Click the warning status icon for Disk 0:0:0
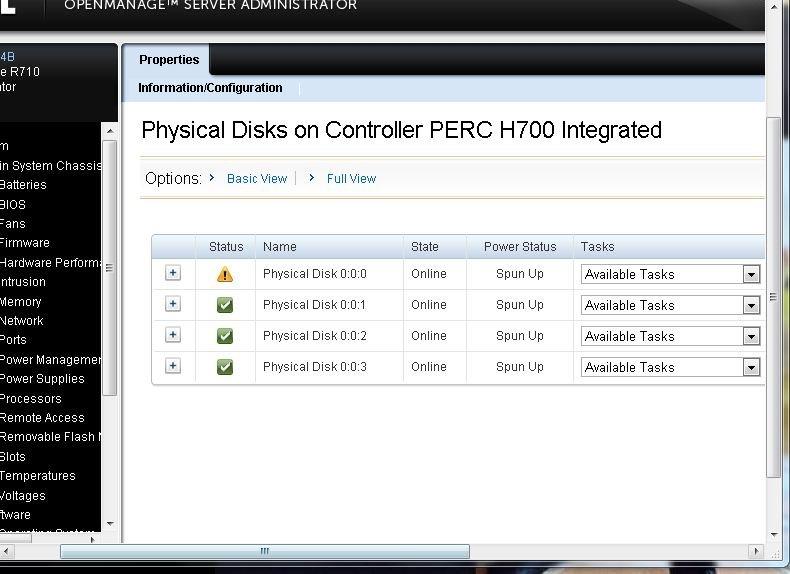This screenshot has width=790, height=574. click(x=225, y=275)
